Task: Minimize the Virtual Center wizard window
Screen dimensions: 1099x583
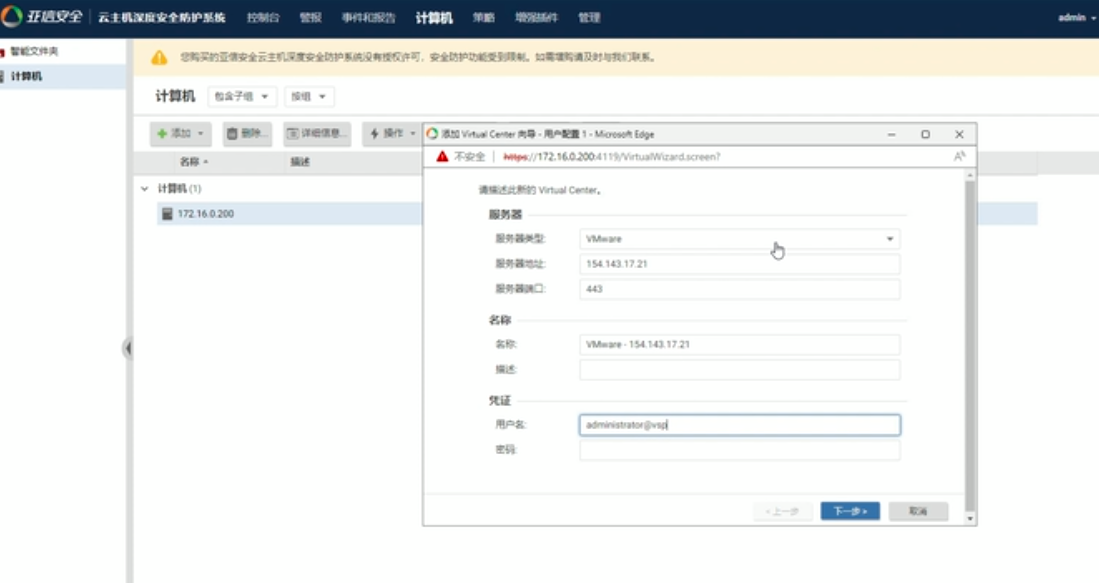Action: click(x=892, y=134)
